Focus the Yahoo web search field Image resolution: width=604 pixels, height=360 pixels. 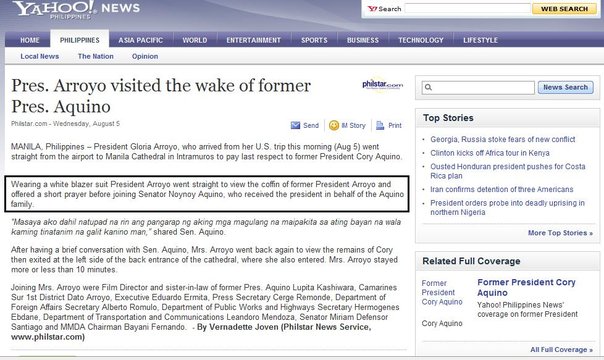(x=467, y=8)
